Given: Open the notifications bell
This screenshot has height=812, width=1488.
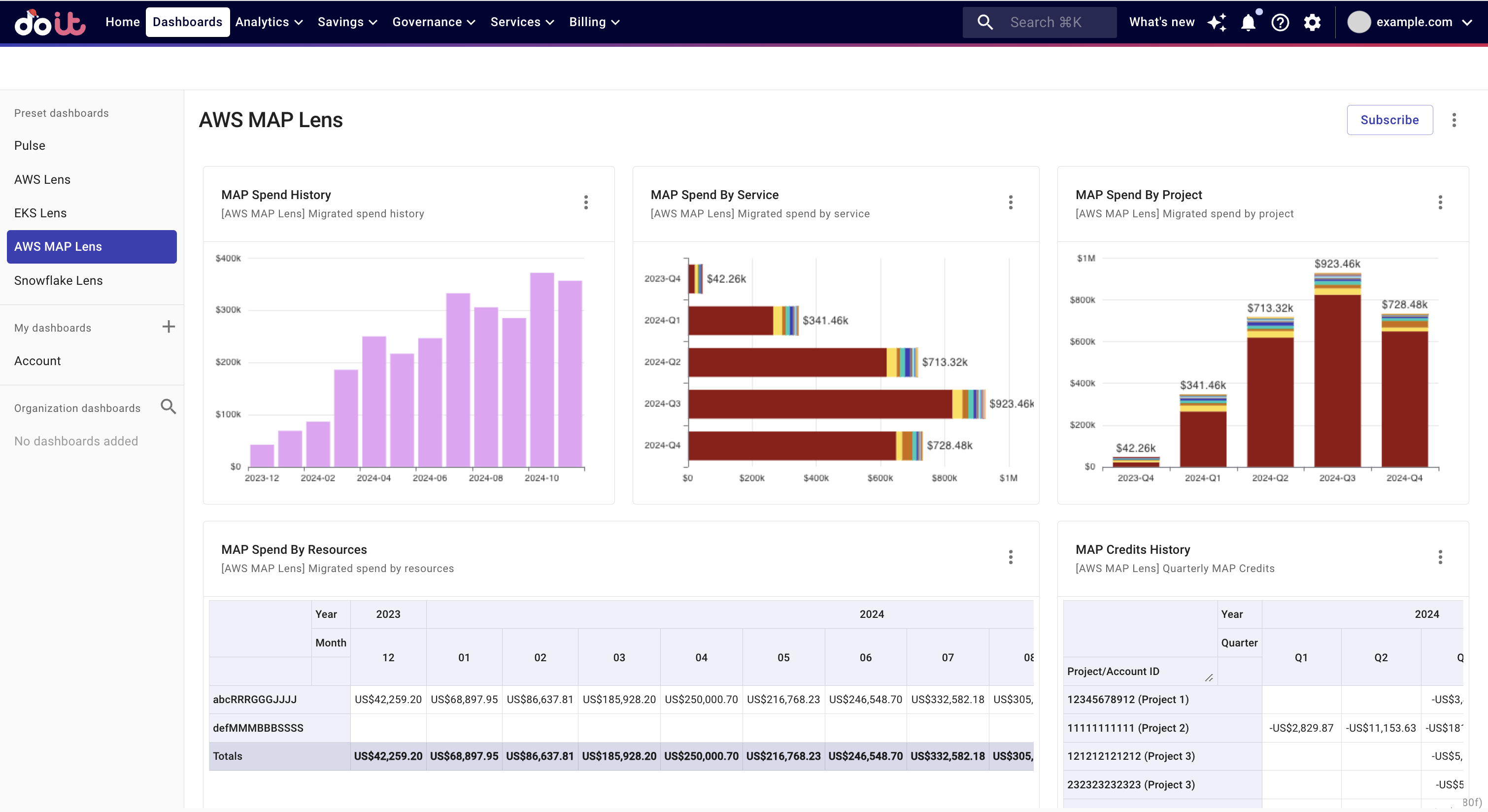Looking at the screenshot, I should click(1248, 23).
